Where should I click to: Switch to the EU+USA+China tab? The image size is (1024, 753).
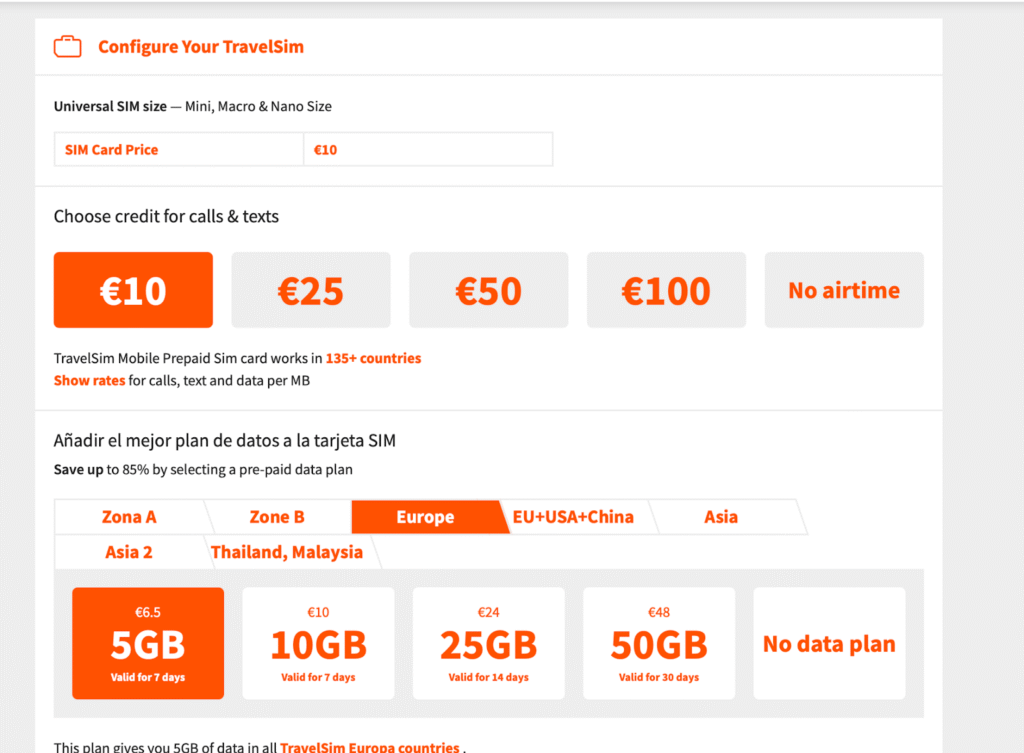click(x=573, y=517)
